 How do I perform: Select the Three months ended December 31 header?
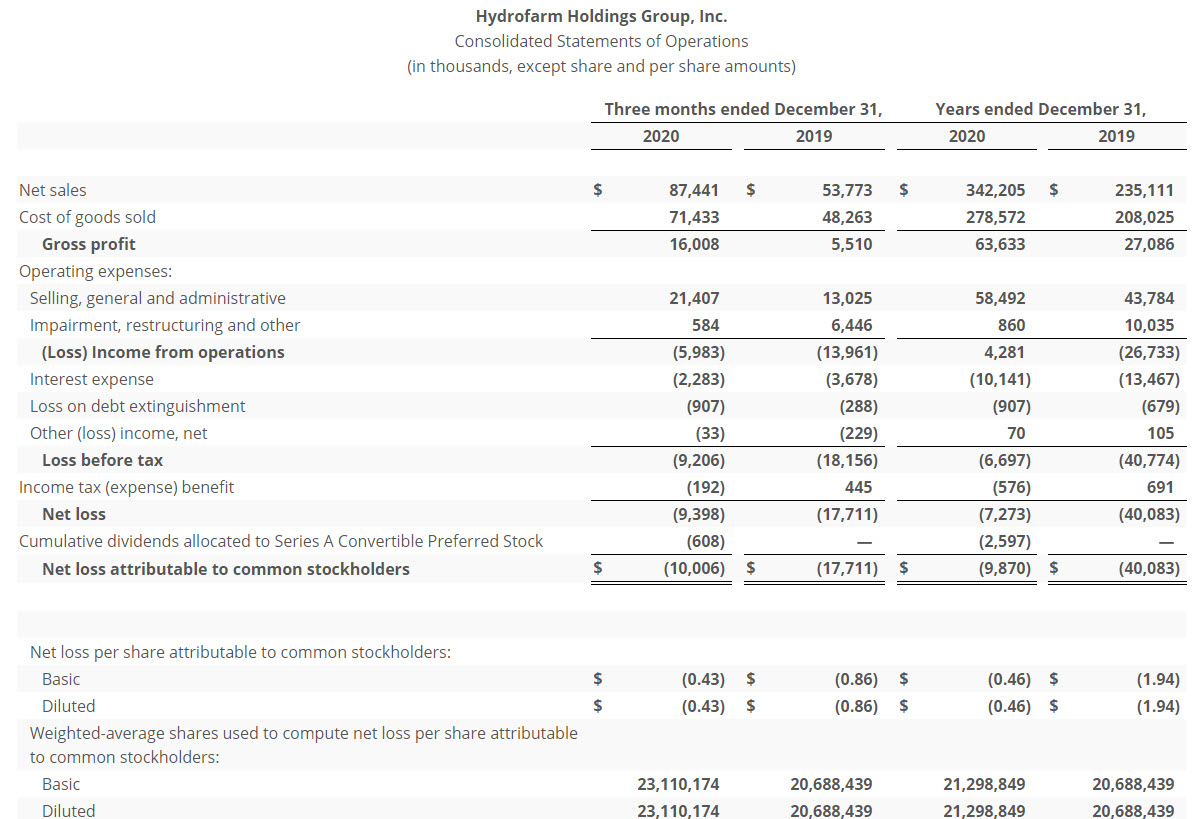pos(743,109)
